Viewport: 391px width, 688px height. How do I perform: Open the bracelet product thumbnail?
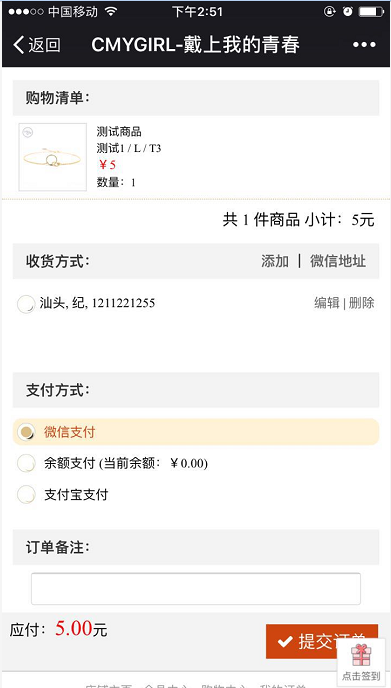pos(53,157)
